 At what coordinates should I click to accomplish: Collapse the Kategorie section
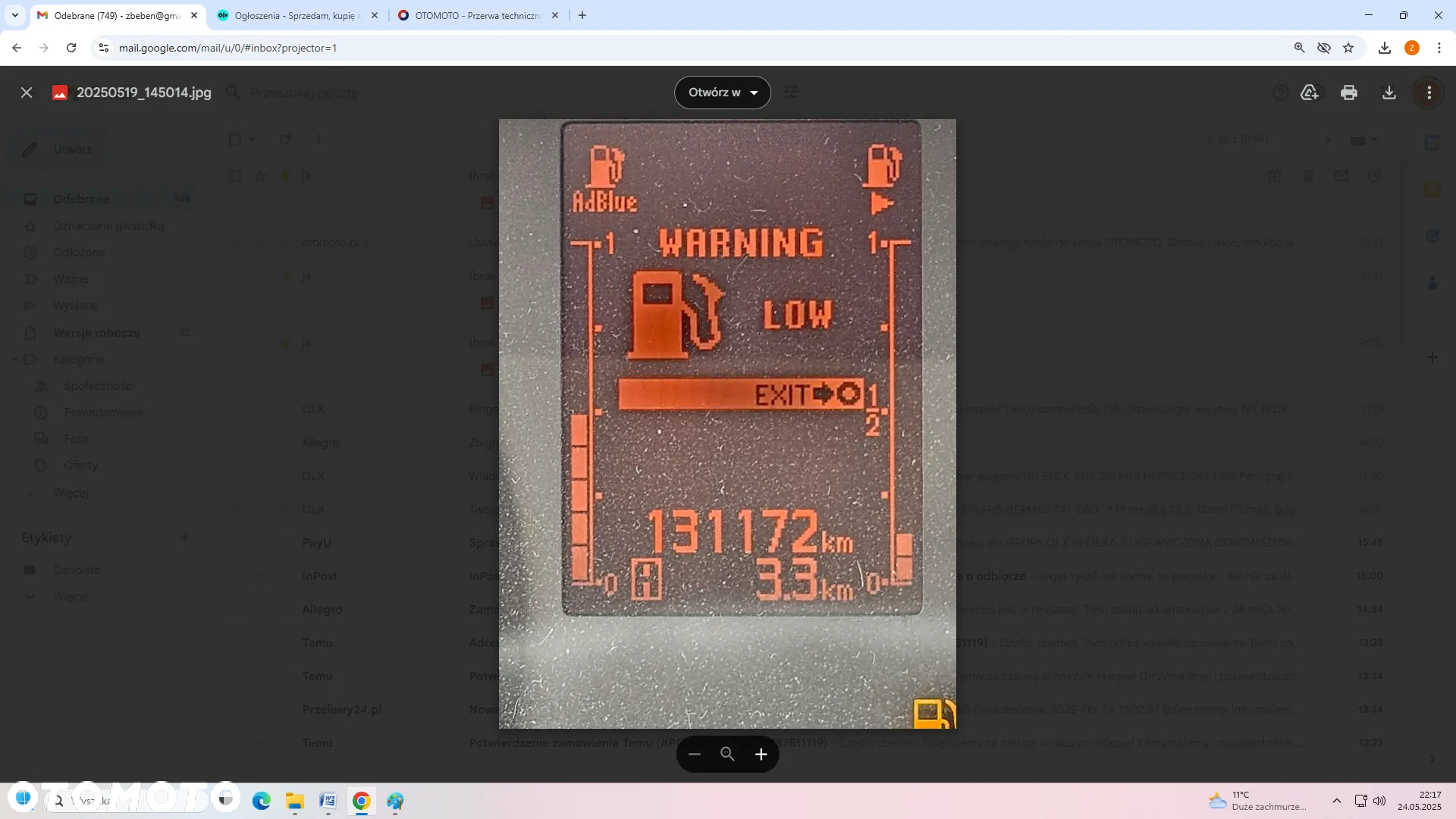[x=15, y=359]
